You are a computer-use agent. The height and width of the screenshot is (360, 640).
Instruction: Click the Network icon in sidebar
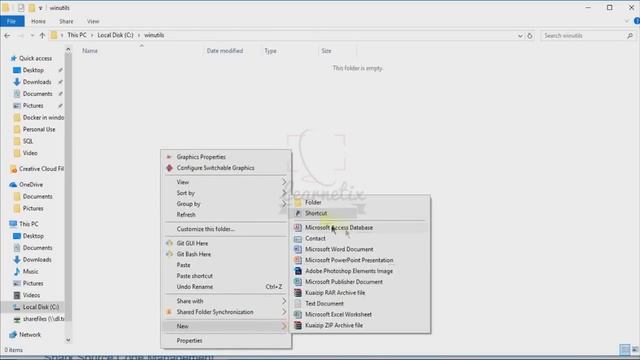[x=13, y=335]
